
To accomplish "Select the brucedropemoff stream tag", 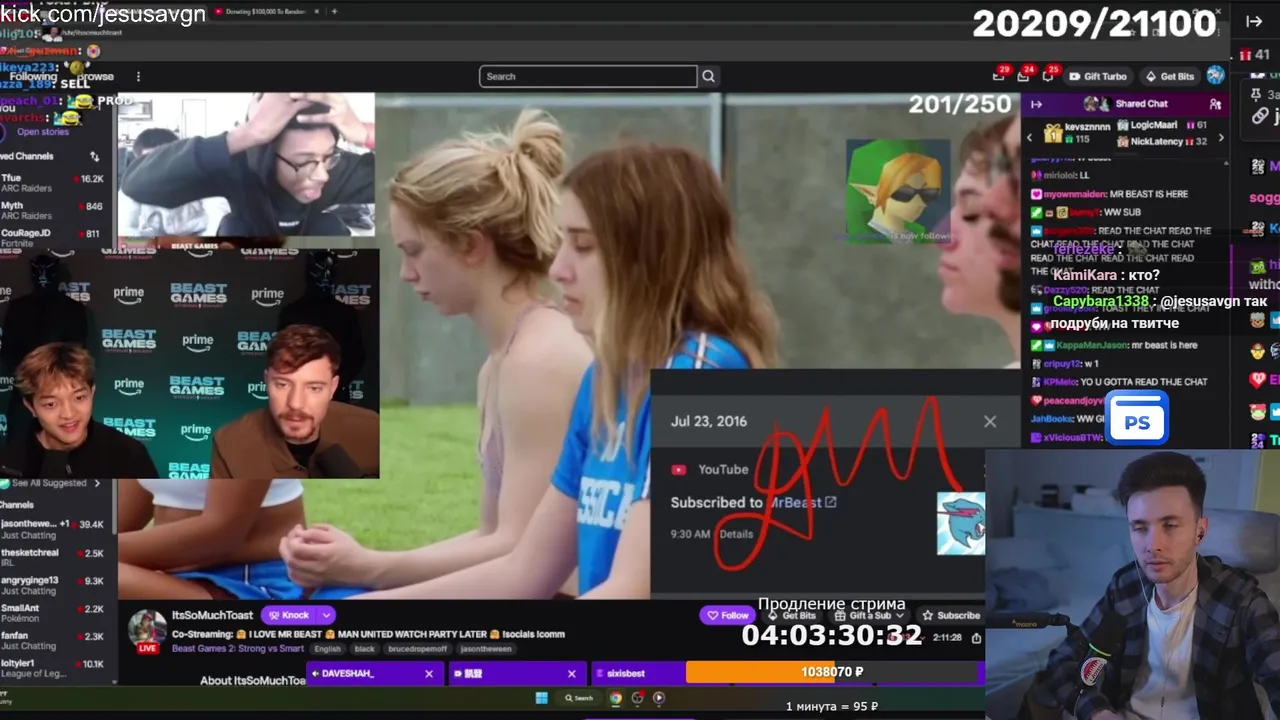I will [x=418, y=649].
